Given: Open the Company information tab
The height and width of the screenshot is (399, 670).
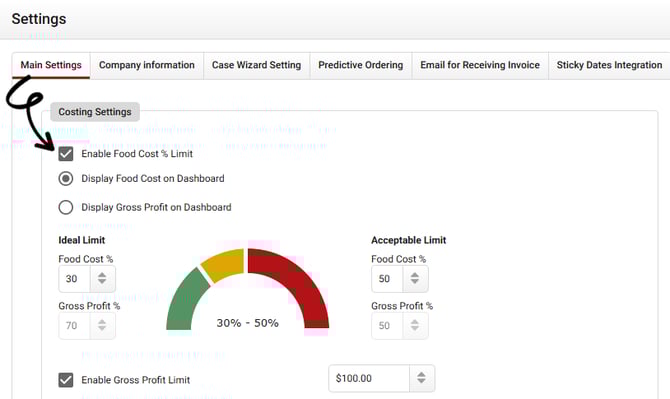Looking at the screenshot, I should pyautogui.click(x=147, y=65).
